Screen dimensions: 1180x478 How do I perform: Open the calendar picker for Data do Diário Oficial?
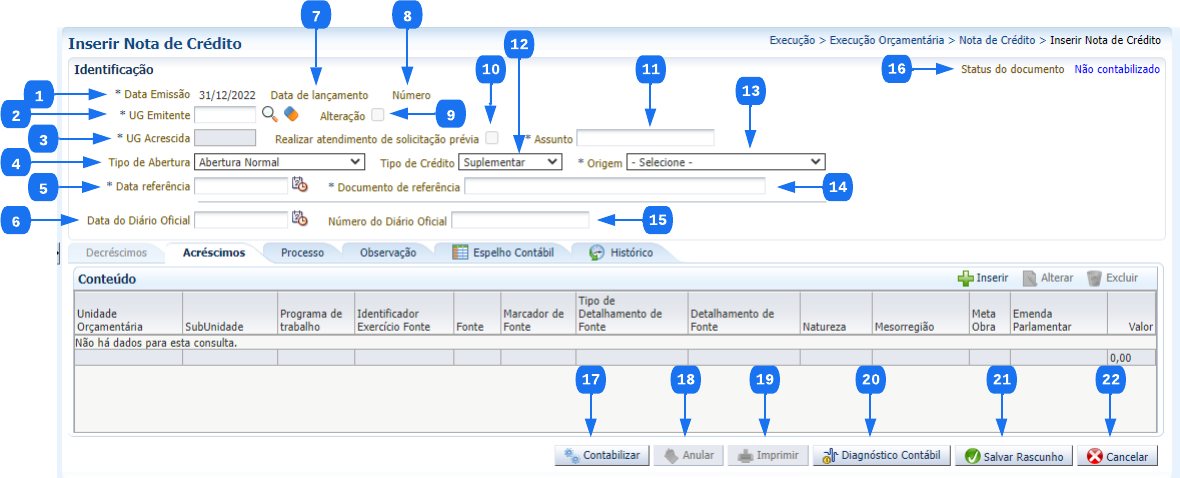tap(299, 218)
